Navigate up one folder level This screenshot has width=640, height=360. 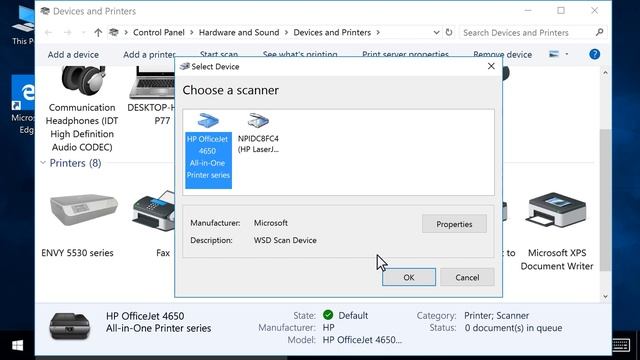(98, 33)
